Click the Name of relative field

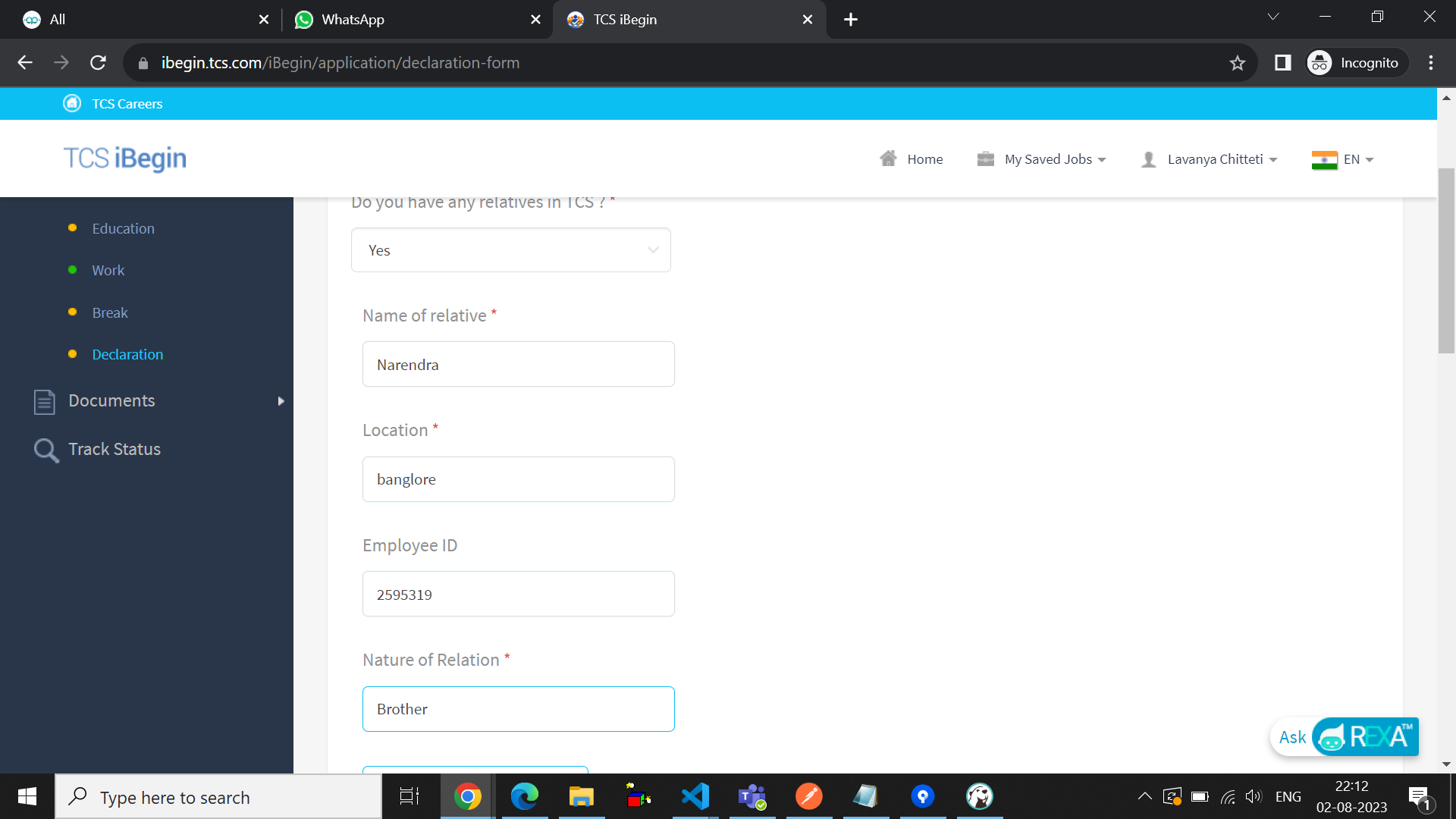pos(519,364)
